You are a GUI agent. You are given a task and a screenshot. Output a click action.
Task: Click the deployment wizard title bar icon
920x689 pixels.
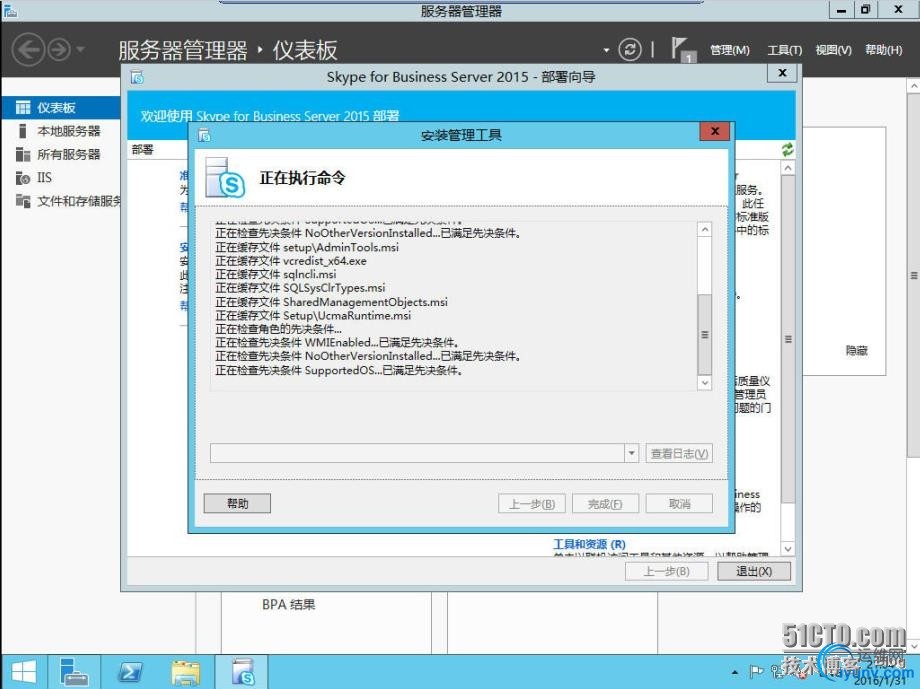[x=137, y=77]
